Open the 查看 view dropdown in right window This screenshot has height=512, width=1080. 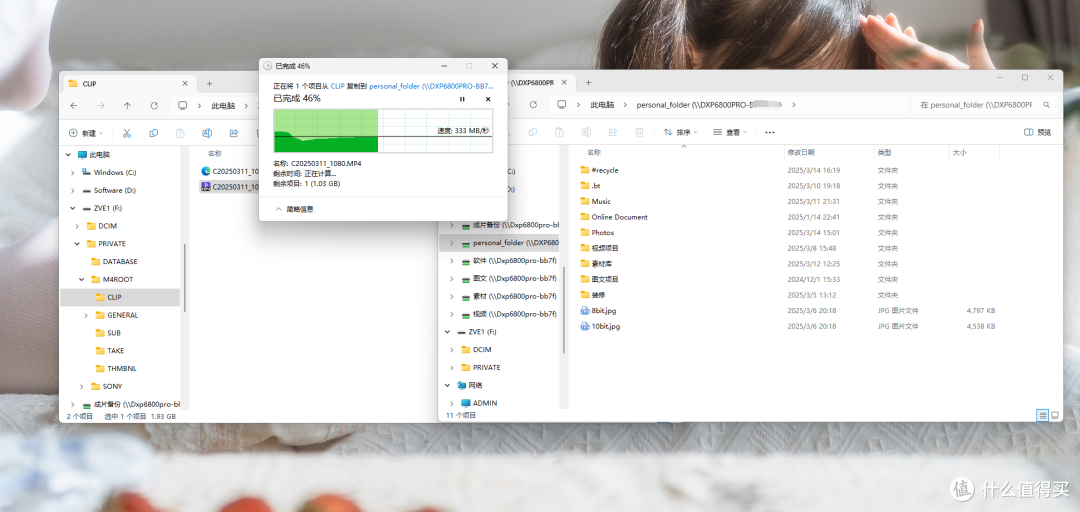click(730, 132)
